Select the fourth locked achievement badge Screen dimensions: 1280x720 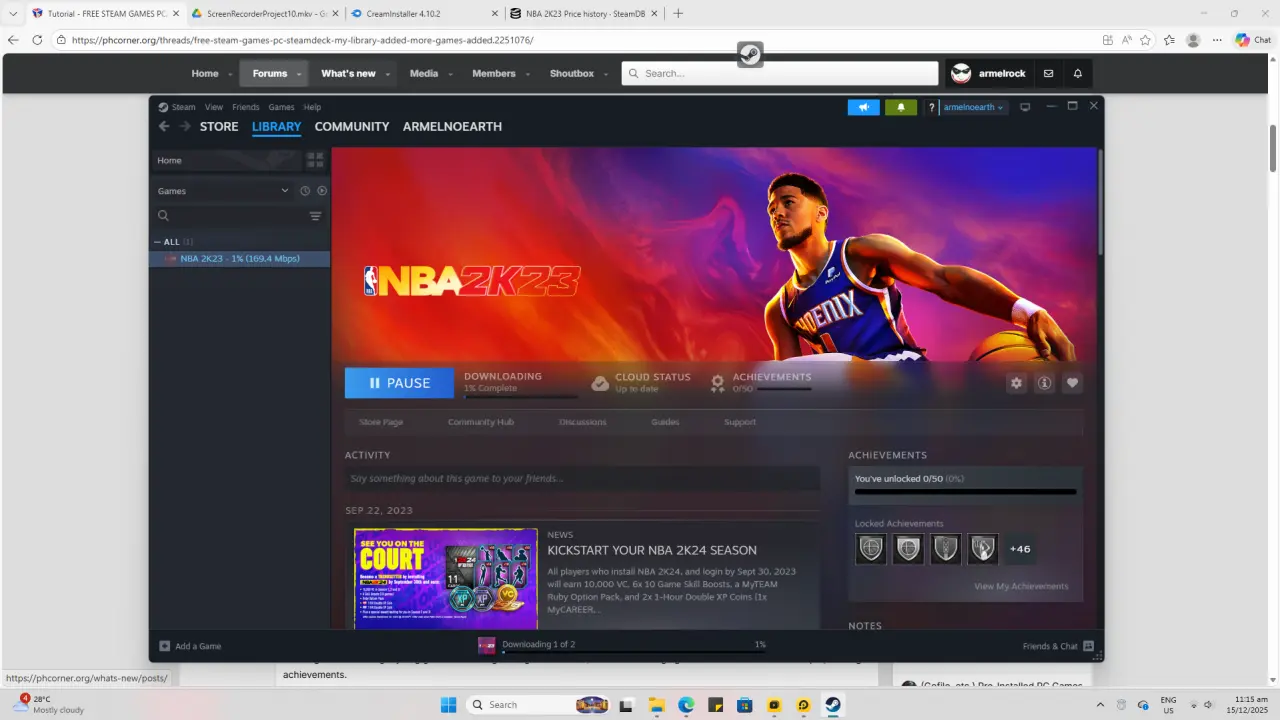(982, 549)
